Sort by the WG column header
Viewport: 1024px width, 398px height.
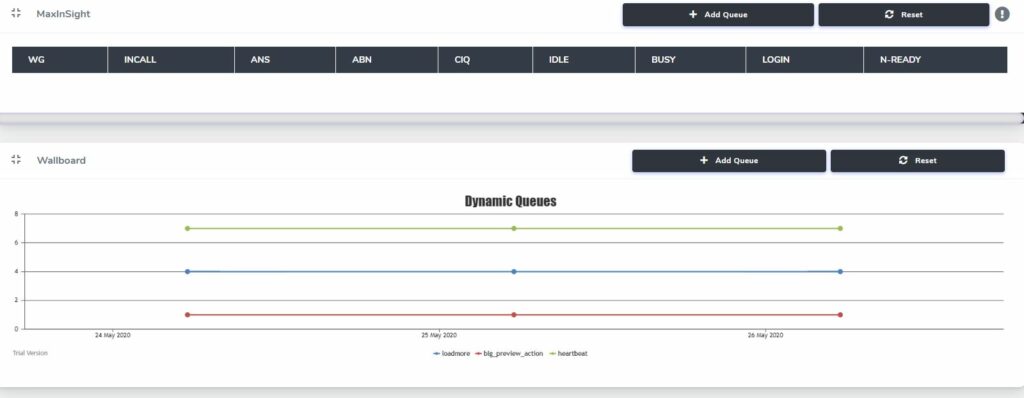click(59, 59)
